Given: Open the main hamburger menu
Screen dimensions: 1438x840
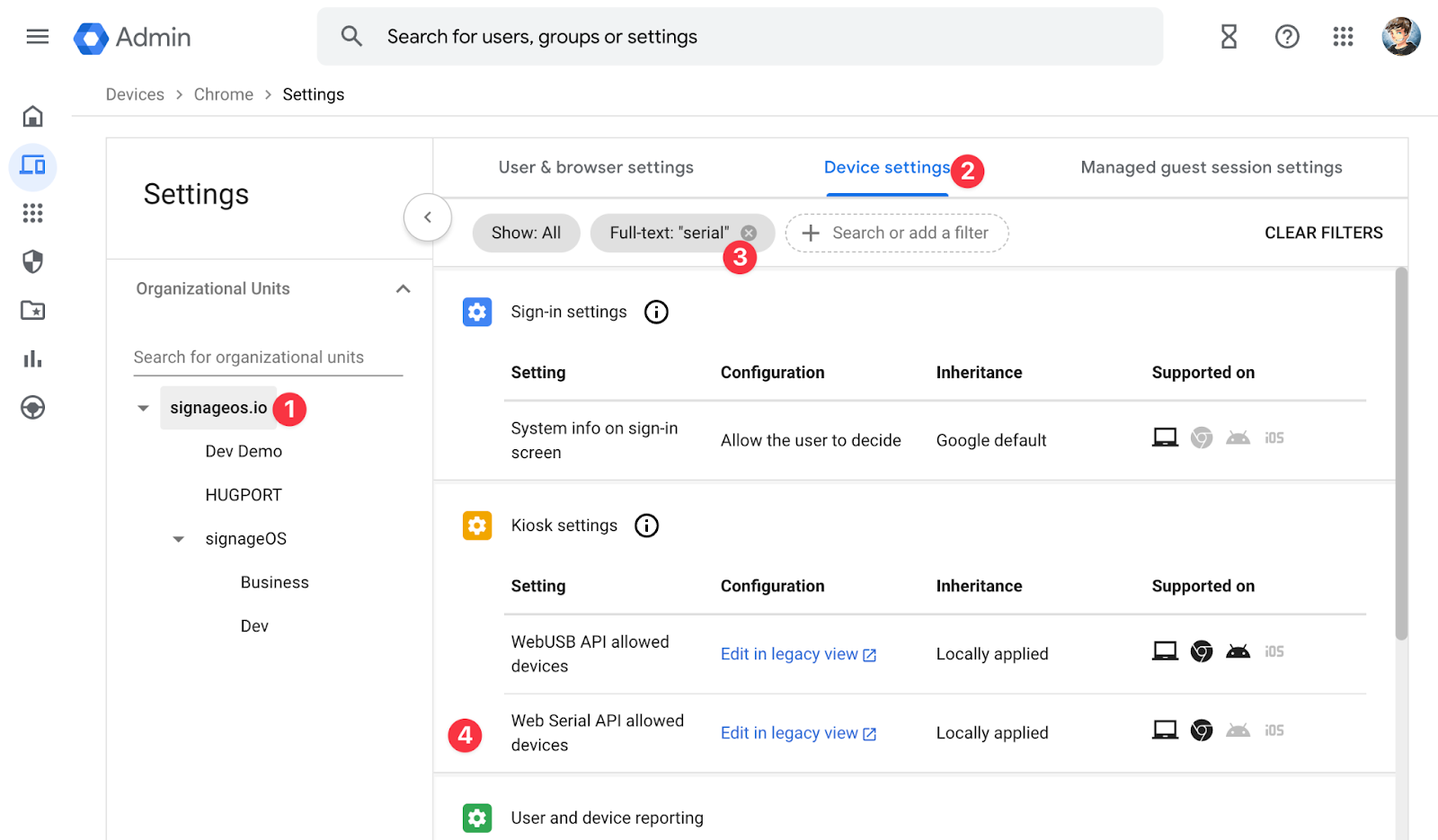Looking at the screenshot, I should [x=37, y=37].
